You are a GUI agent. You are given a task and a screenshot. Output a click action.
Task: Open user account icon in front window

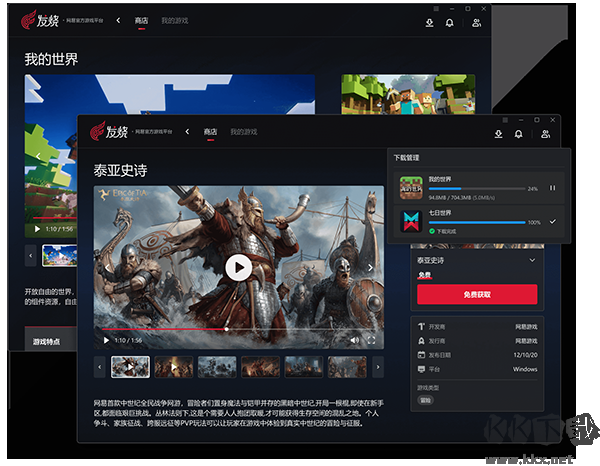(x=545, y=134)
